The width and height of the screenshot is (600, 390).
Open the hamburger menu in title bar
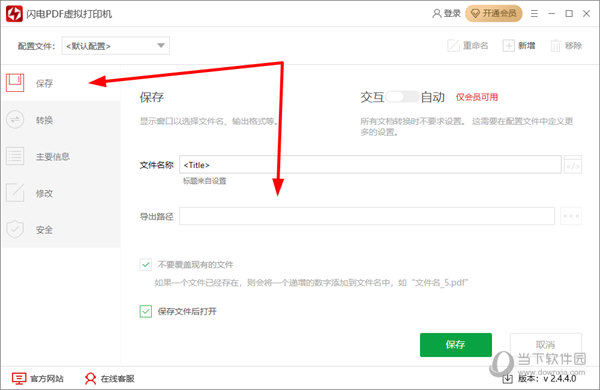(x=534, y=14)
